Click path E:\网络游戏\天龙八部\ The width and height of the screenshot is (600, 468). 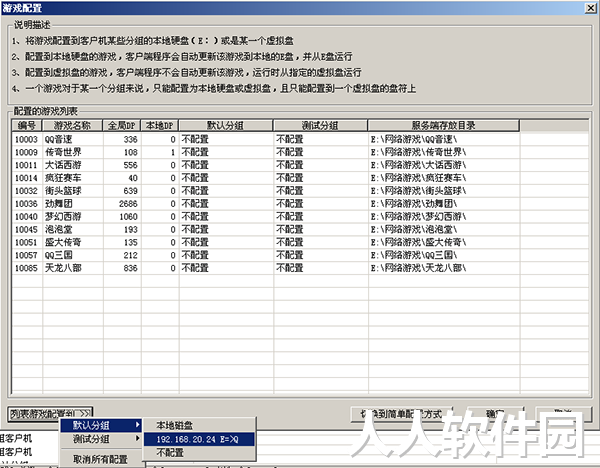pos(418,268)
